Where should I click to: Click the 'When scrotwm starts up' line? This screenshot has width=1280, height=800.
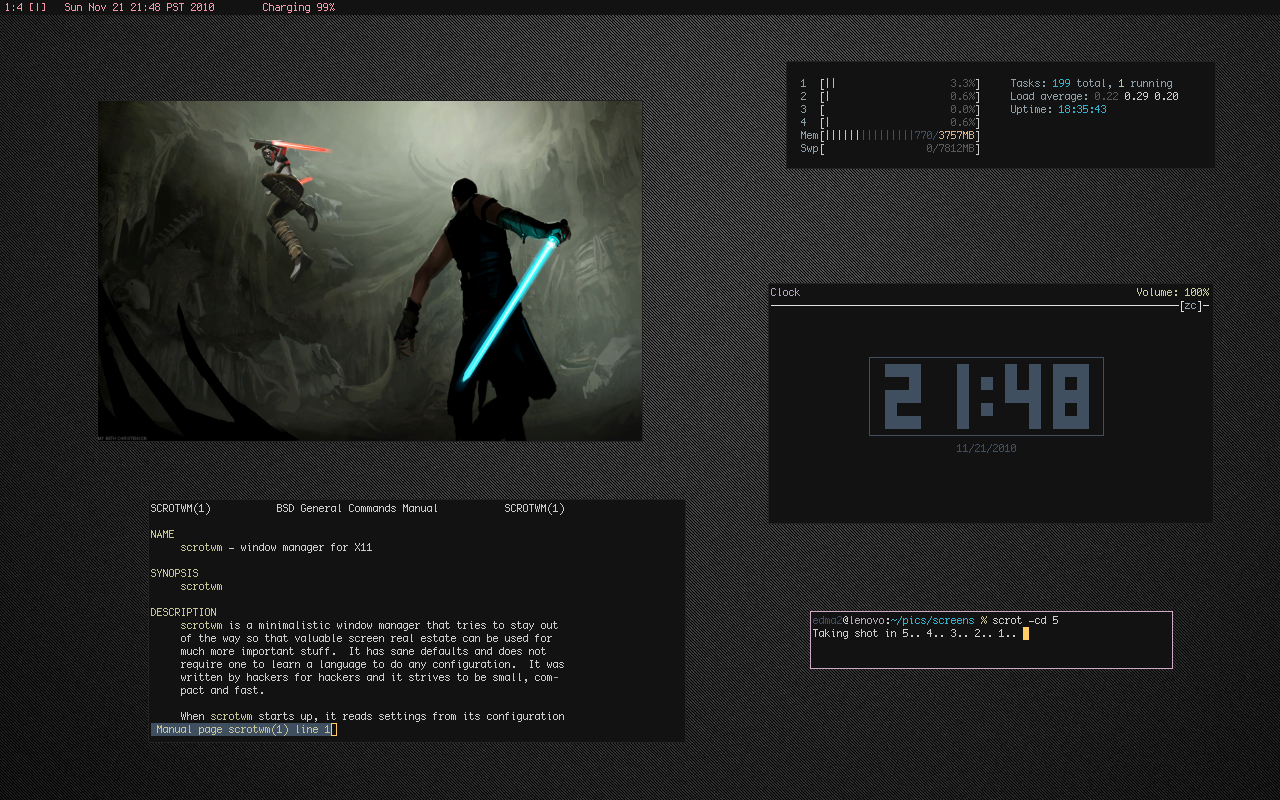pyautogui.click(x=372, y=717)
